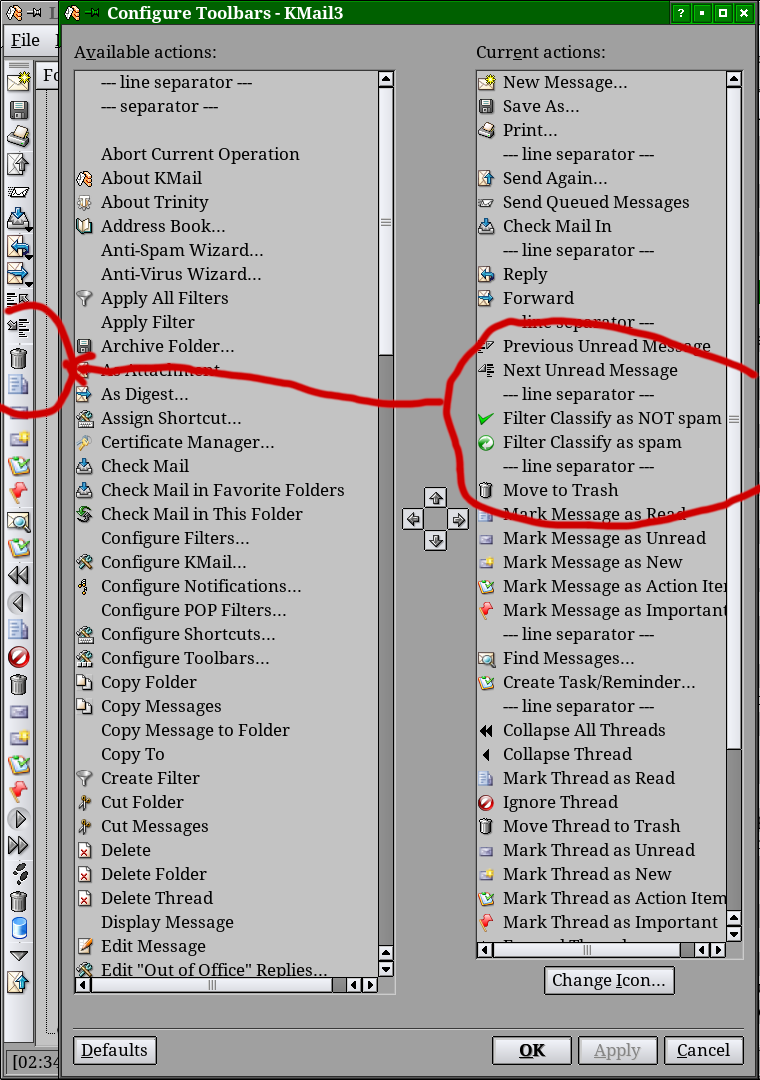Move selected action up with arrow button

tap(435, 497)
